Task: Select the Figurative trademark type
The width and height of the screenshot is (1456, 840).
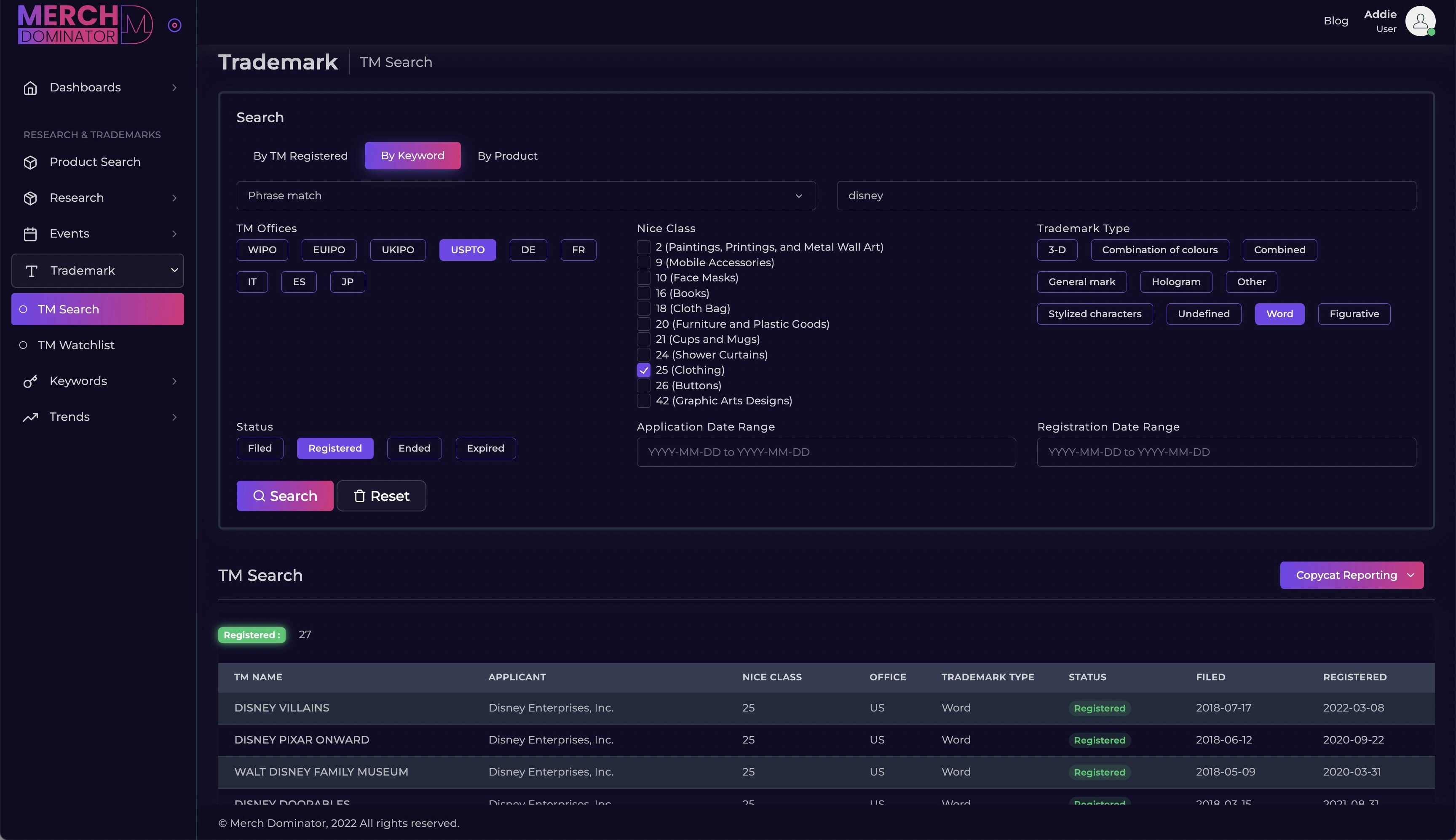Action: coord(1354,314)
